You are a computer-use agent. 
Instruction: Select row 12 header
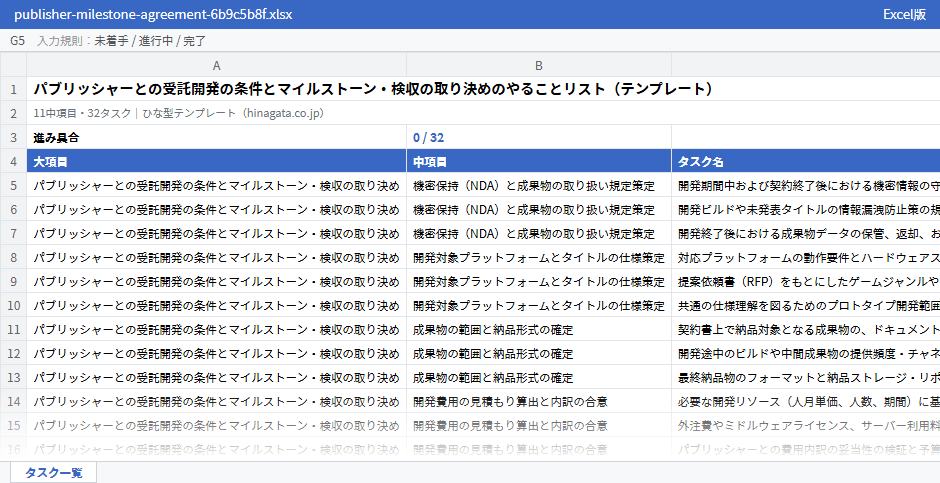tap(13, 353)
